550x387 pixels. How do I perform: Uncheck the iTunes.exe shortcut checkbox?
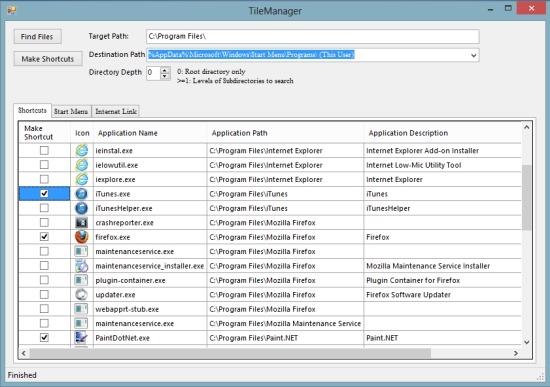point(44,193)
